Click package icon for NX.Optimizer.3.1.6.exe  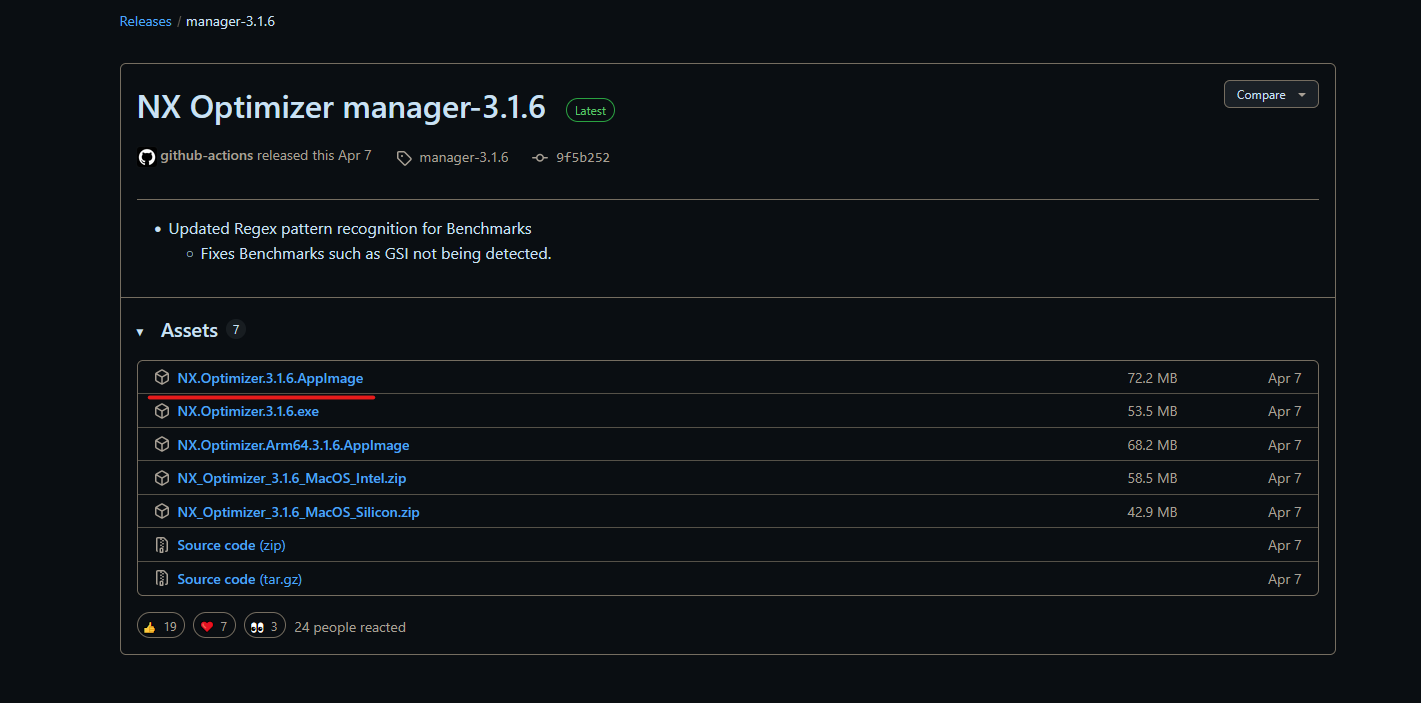coord(162,411)
